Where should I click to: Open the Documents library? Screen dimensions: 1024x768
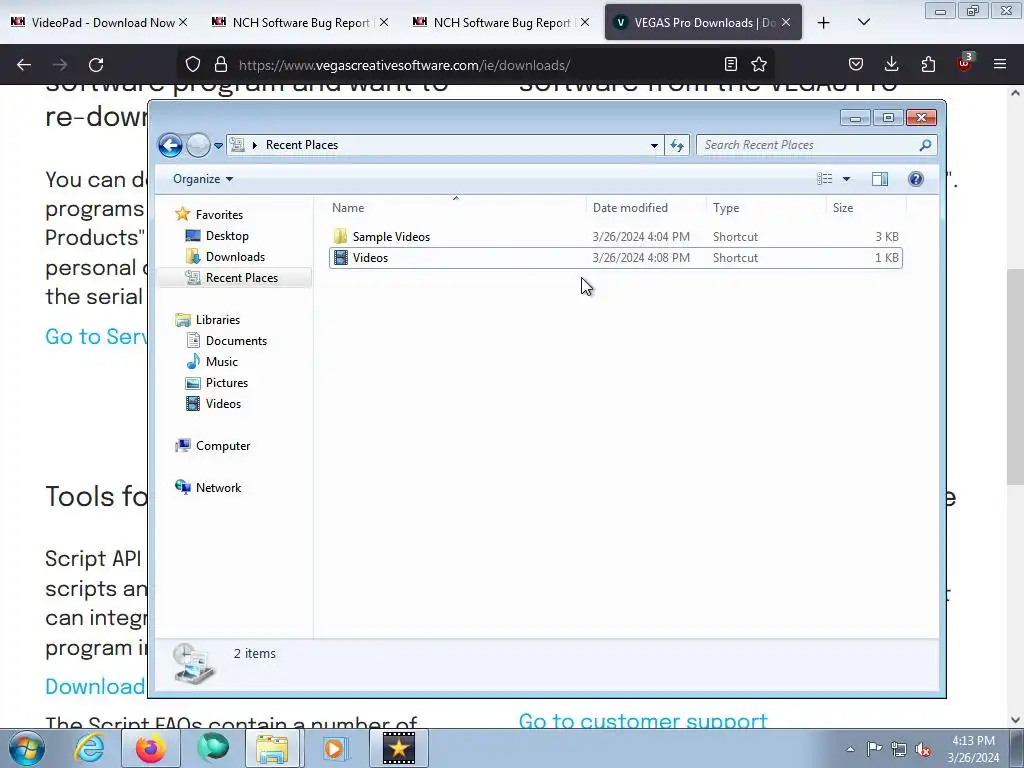pos(236,341)
